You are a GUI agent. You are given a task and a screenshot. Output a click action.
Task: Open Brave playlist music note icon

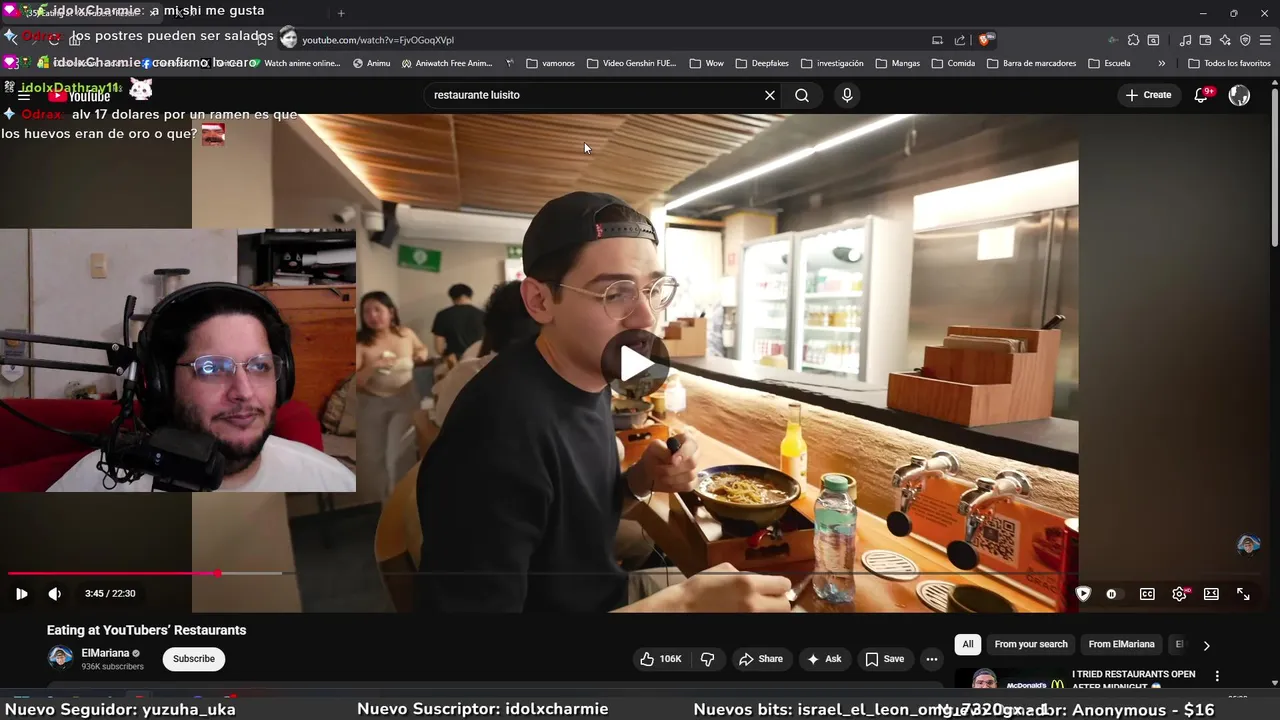point(1185,40)
